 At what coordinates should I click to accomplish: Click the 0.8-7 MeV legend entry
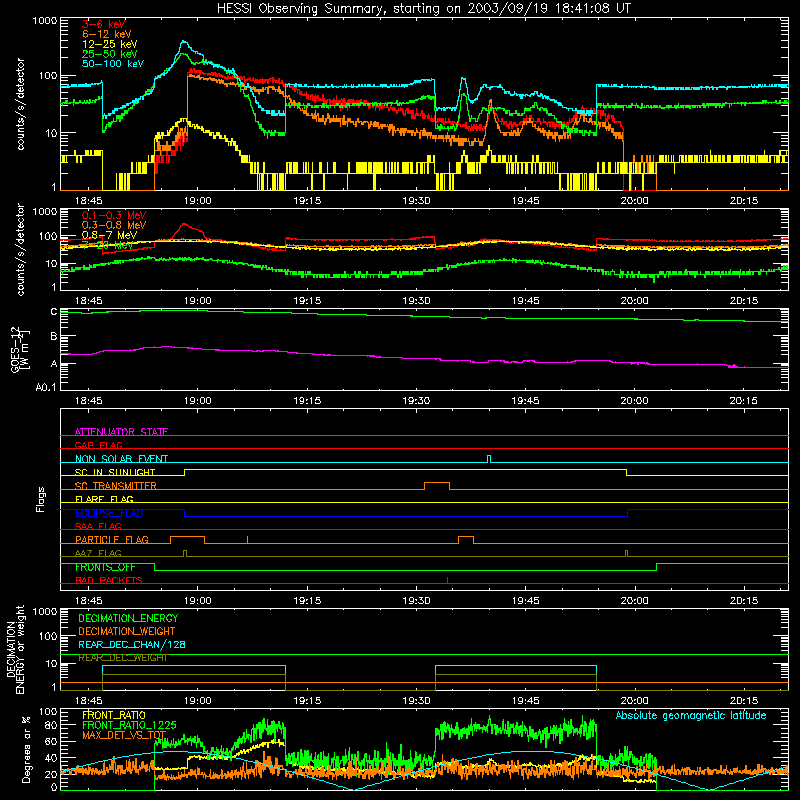[x=110, y=235]
